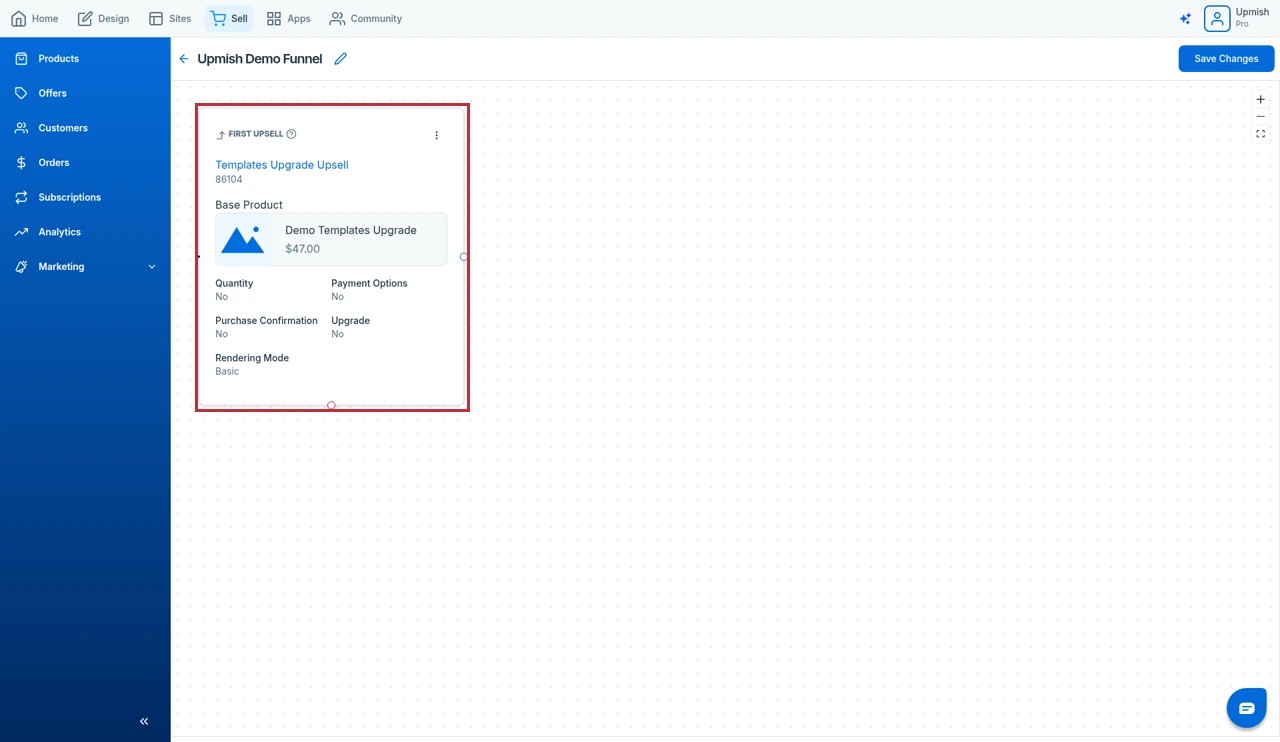
Task: Show Analytics in the sidebar
Action: (x=85, y=232)
